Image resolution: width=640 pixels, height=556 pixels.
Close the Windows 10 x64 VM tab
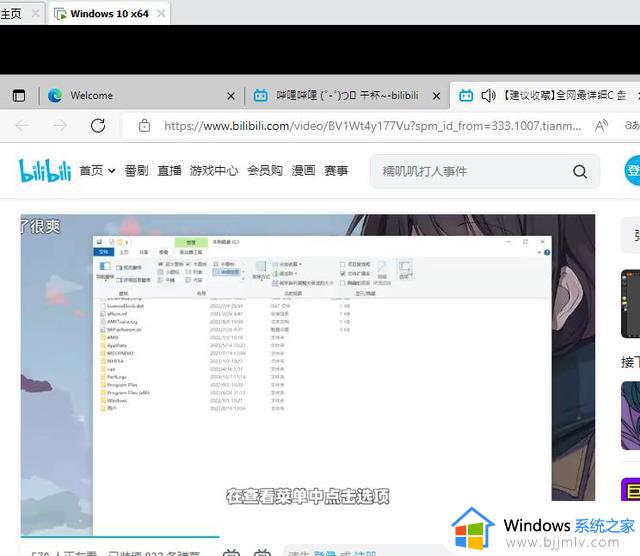point(161,13)
